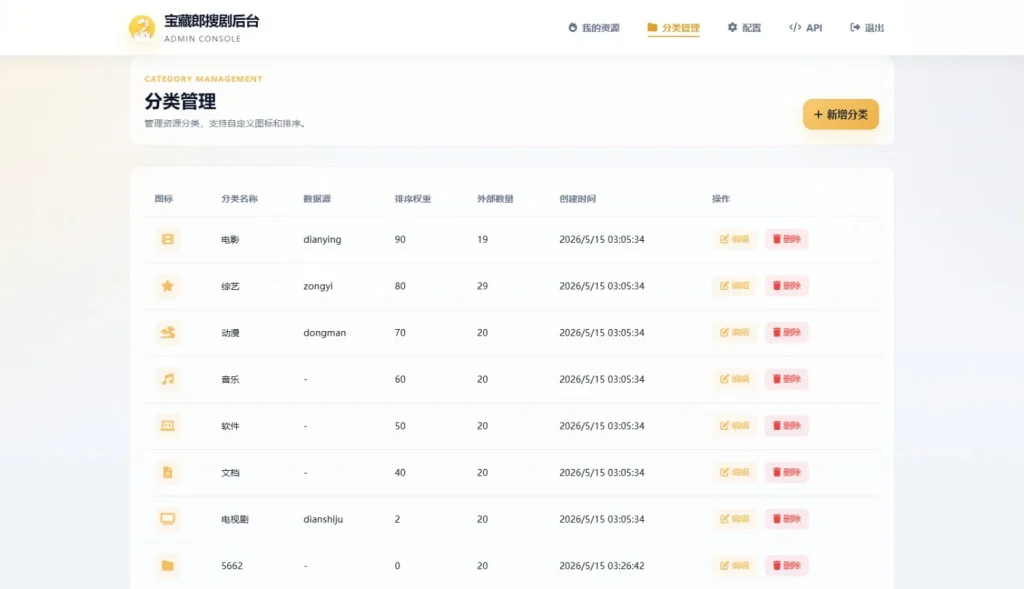Delete the 文档 category
Image resolution: width=1024 pixels, height=589 pixels.
pos(787,472)
